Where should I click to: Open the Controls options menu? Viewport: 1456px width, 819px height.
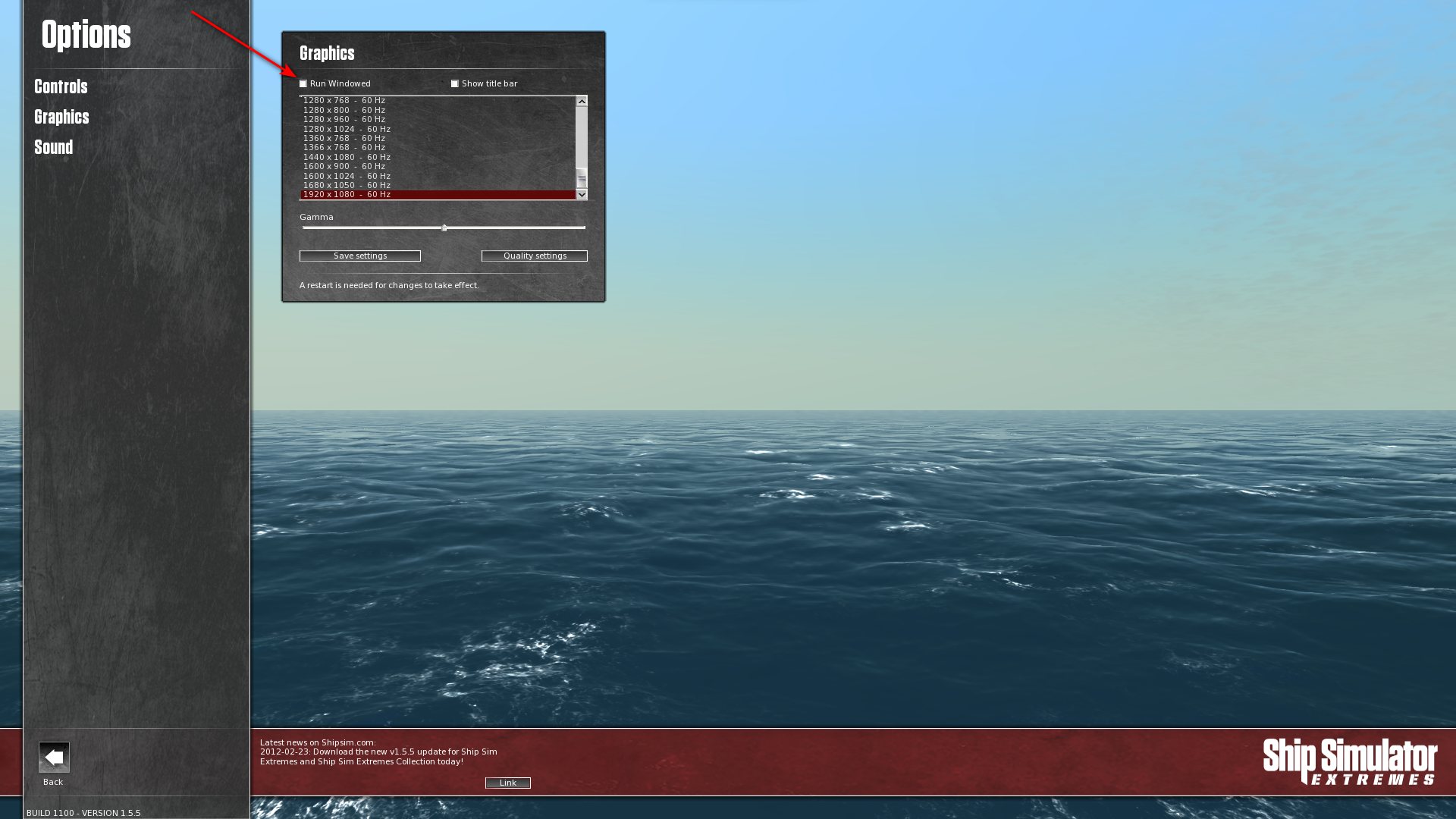coord(61,86)
